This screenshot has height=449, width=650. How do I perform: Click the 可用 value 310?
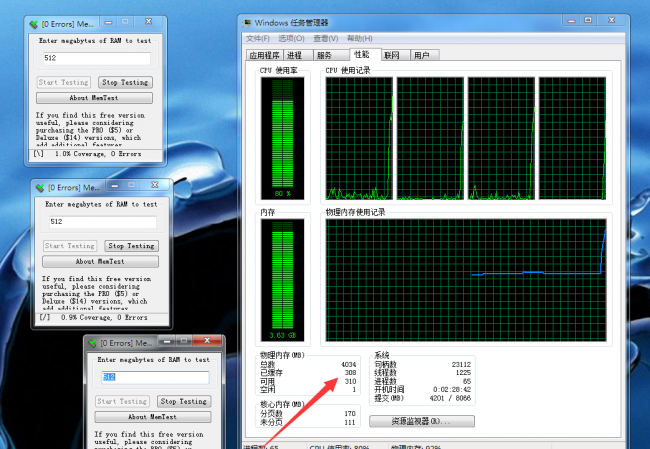coord(350,381)
